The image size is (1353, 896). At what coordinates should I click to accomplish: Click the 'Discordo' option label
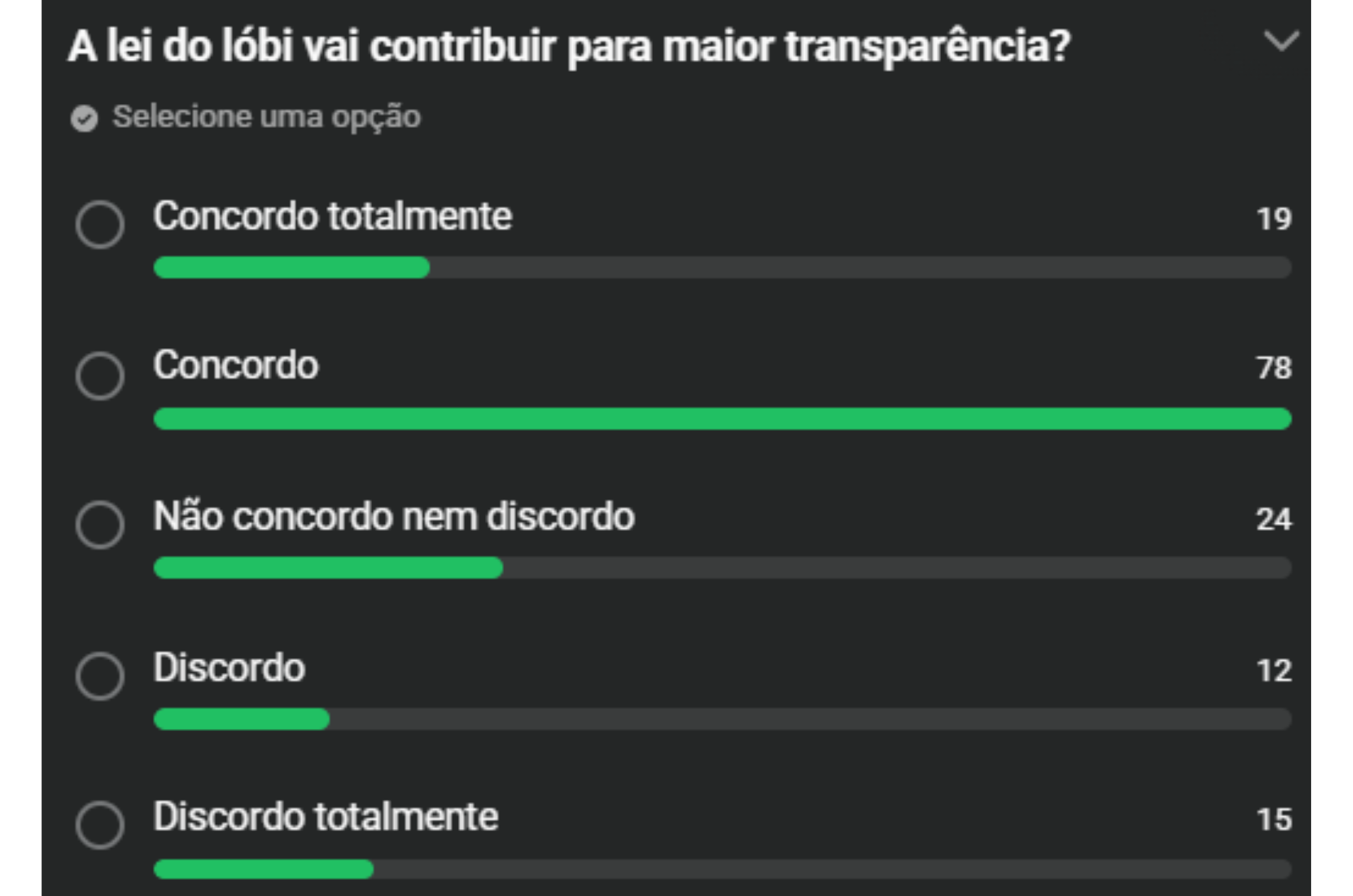[230, 667]
